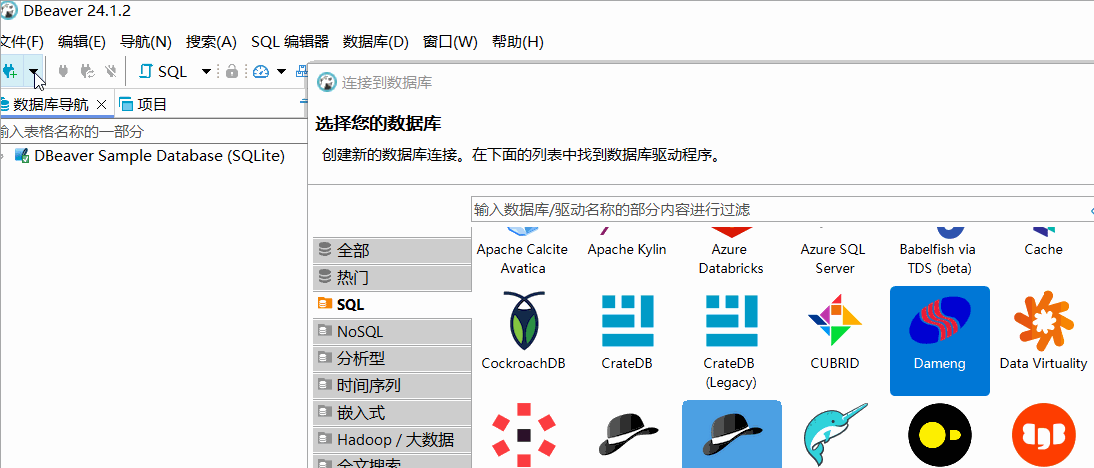Choose the Data Virtuality orange icon
The height and width of the screenshot is (468, 1094).
pyautogui.click(x=1043, y=321)
